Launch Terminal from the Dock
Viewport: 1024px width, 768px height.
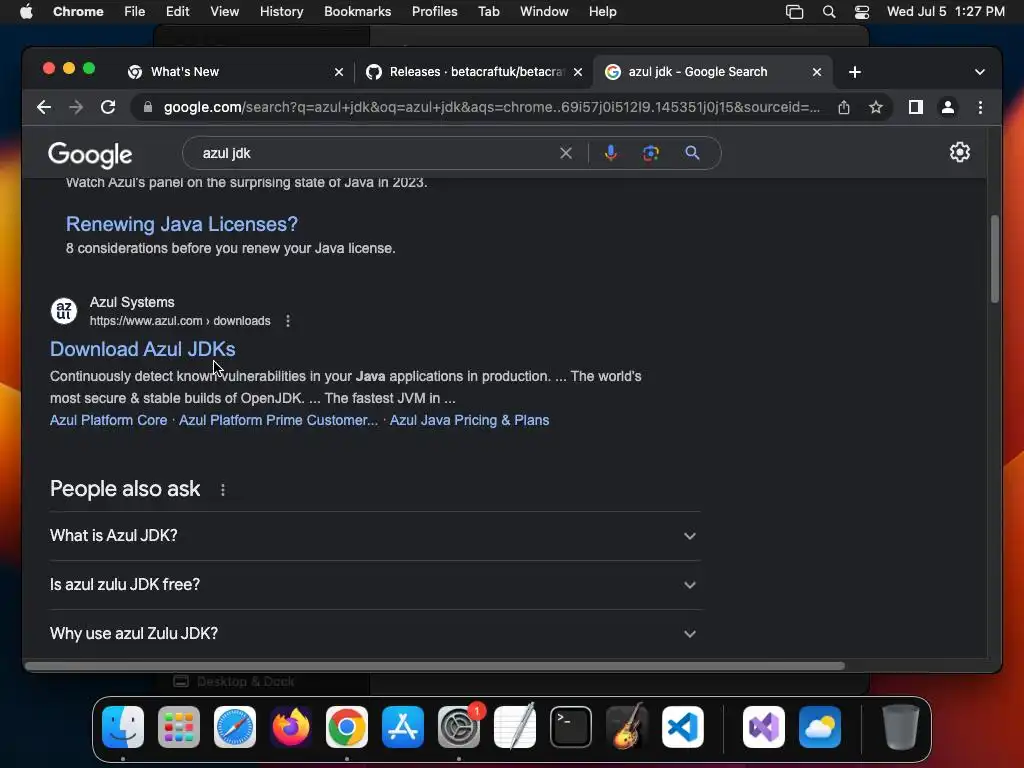pyautogui.click(x=571, y=727)
